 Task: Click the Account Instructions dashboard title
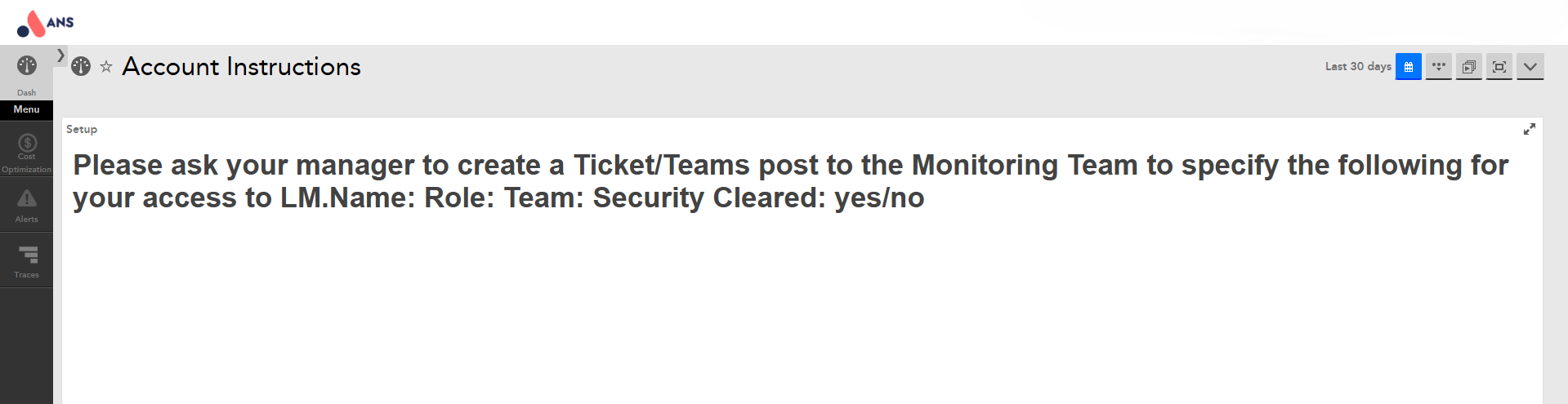click(241, 67)
